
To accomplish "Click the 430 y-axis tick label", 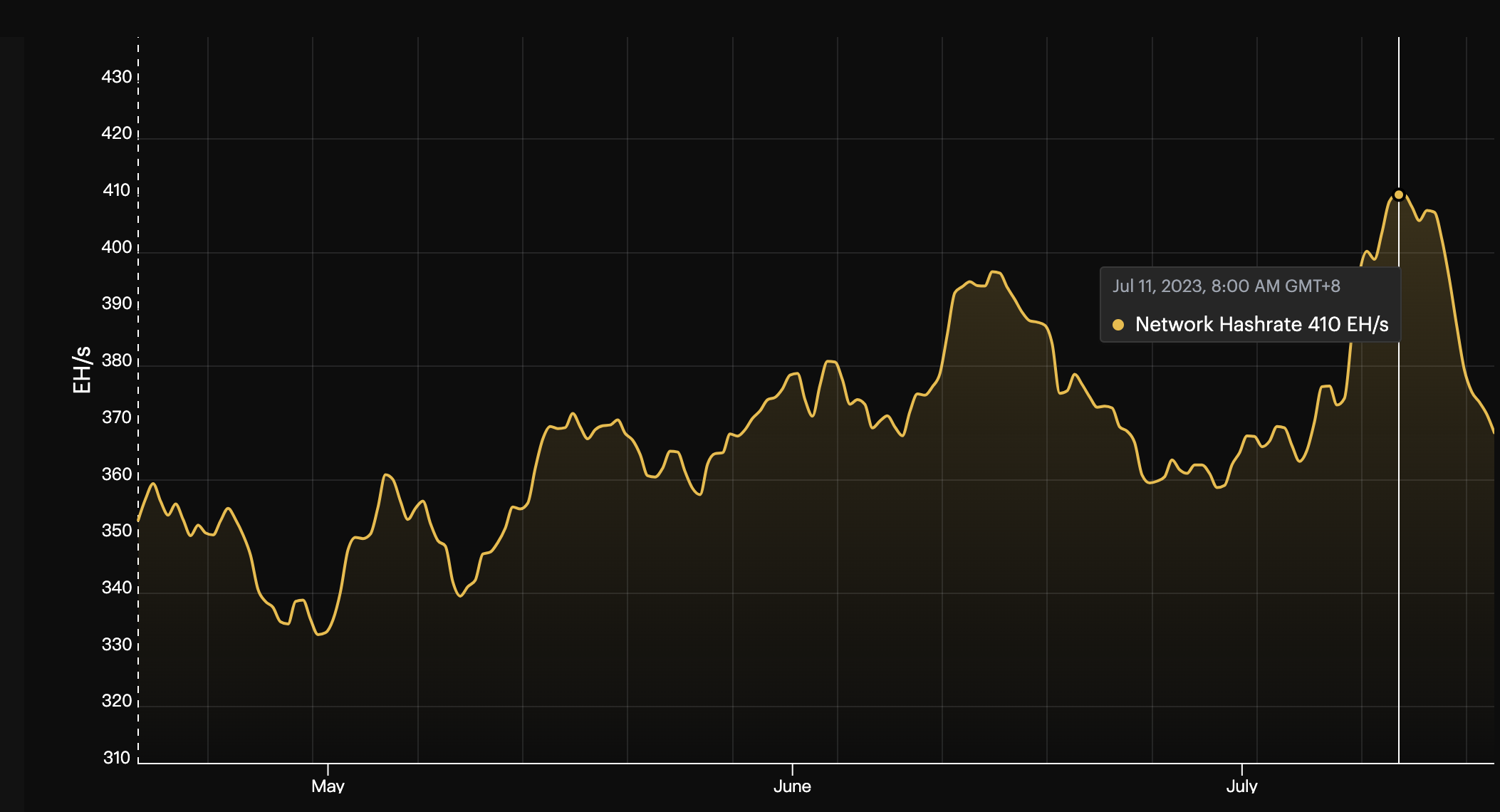I will (116, 77).
